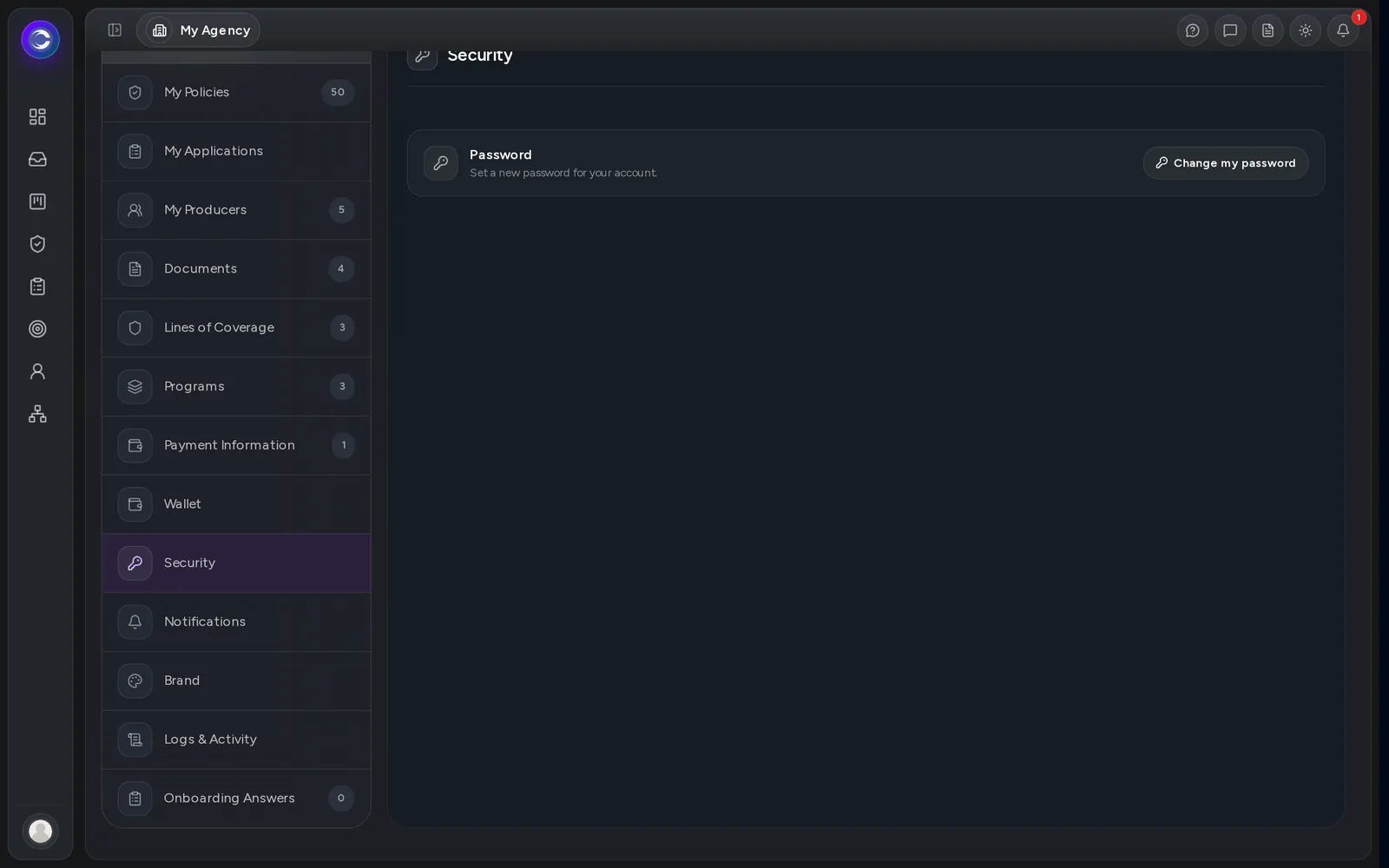This screenshot has width=1389, height=868.
Task: Click the palette icon next to Brand
Action: click(x=135, y=681)
